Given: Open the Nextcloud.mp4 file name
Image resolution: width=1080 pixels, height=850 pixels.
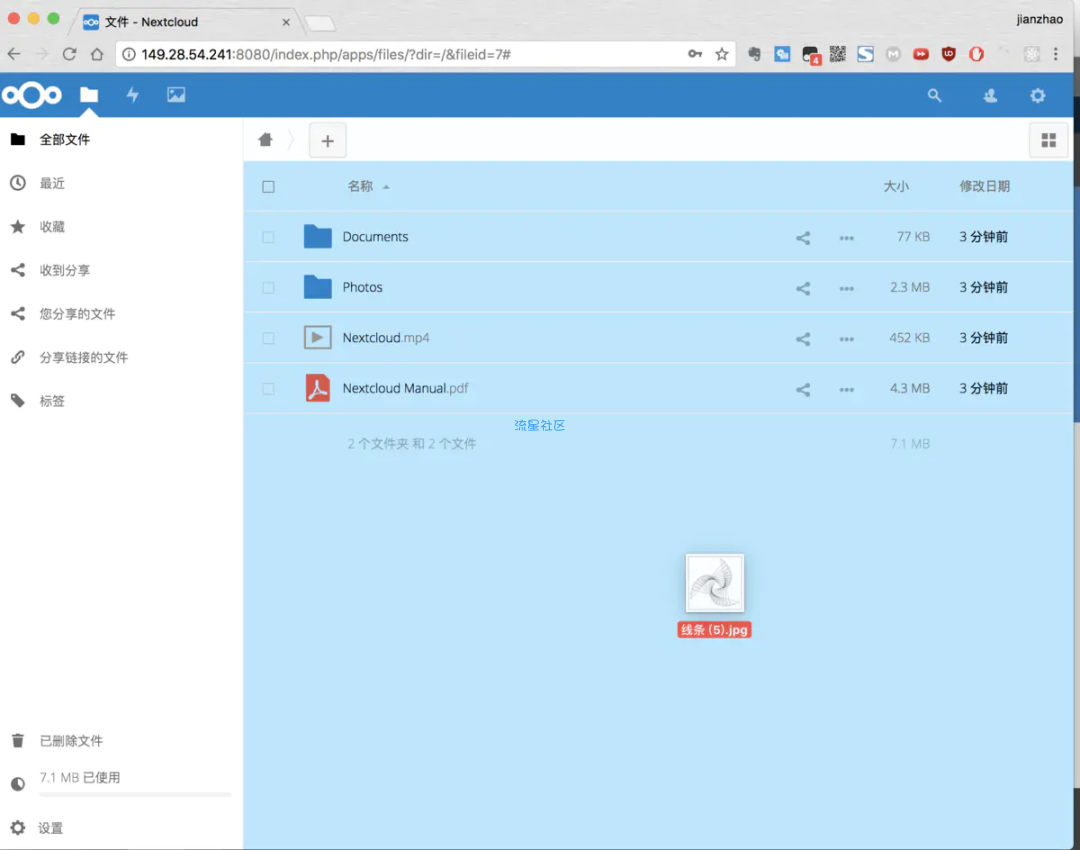Looking at the screenshot, I should (386, 338).
